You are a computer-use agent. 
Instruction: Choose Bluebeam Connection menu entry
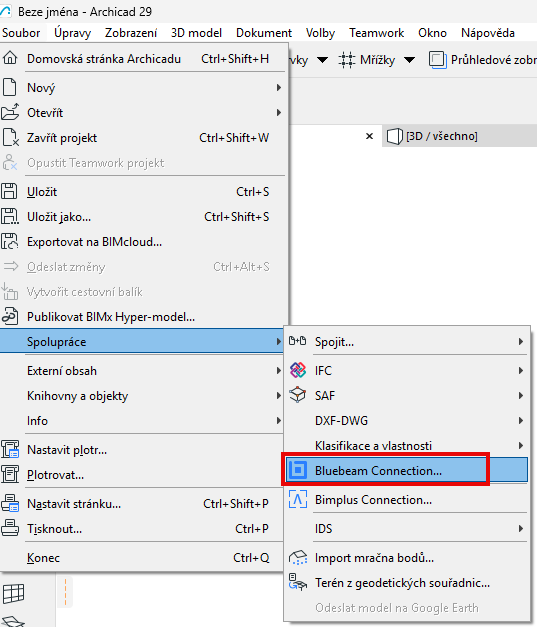[x=407, y=470]
